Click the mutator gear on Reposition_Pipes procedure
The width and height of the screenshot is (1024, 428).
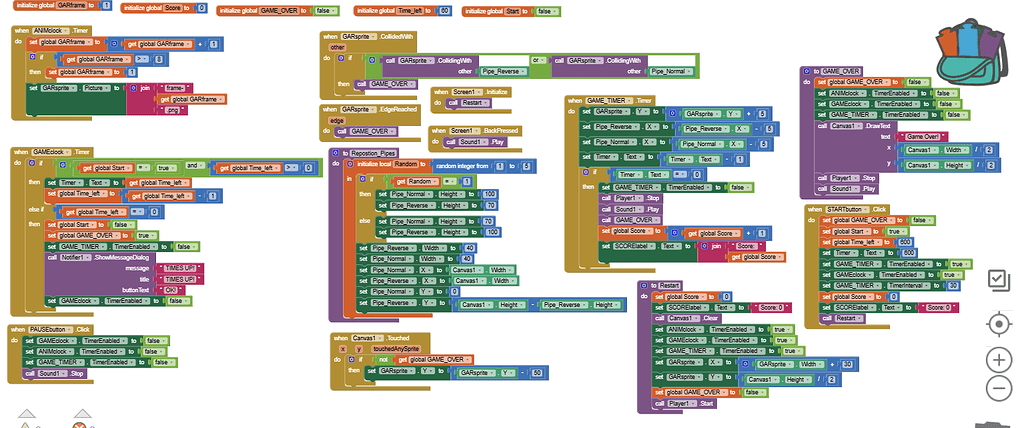click(335, 153)
